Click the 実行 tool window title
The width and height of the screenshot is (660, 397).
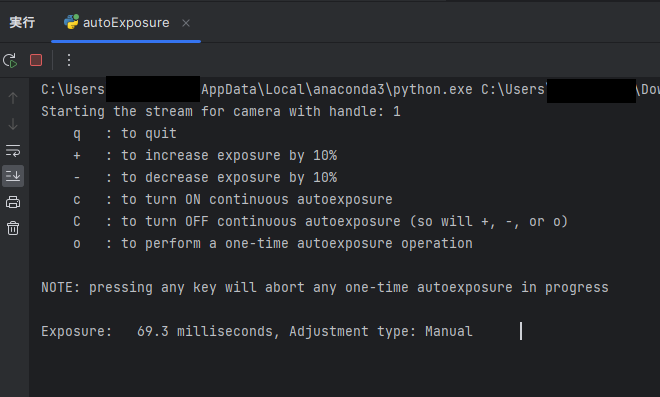(x=22, y=22)
